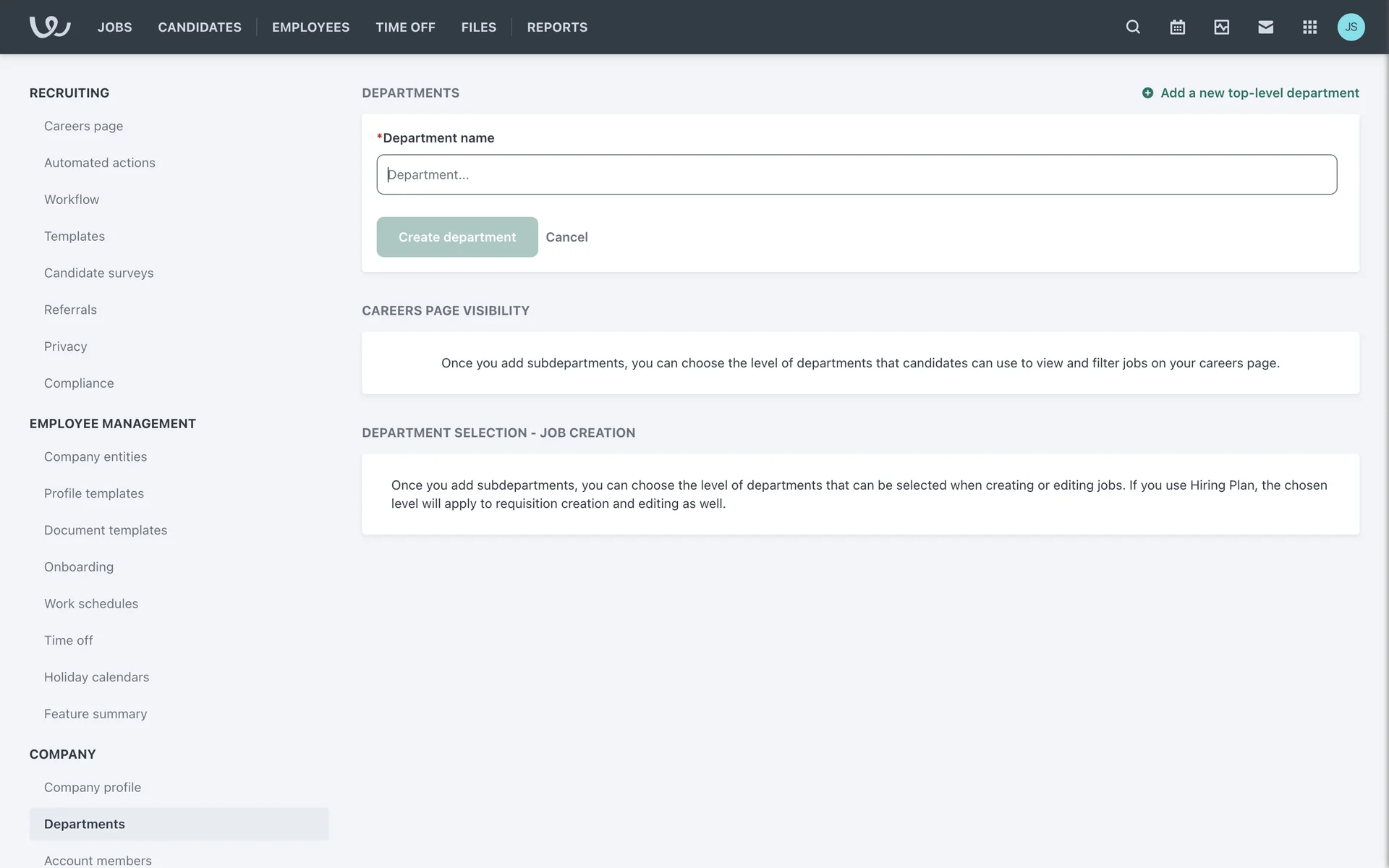Click the JS user avatar
The height and width of the screenshot is (868, 1389).
pos(1351,27)
